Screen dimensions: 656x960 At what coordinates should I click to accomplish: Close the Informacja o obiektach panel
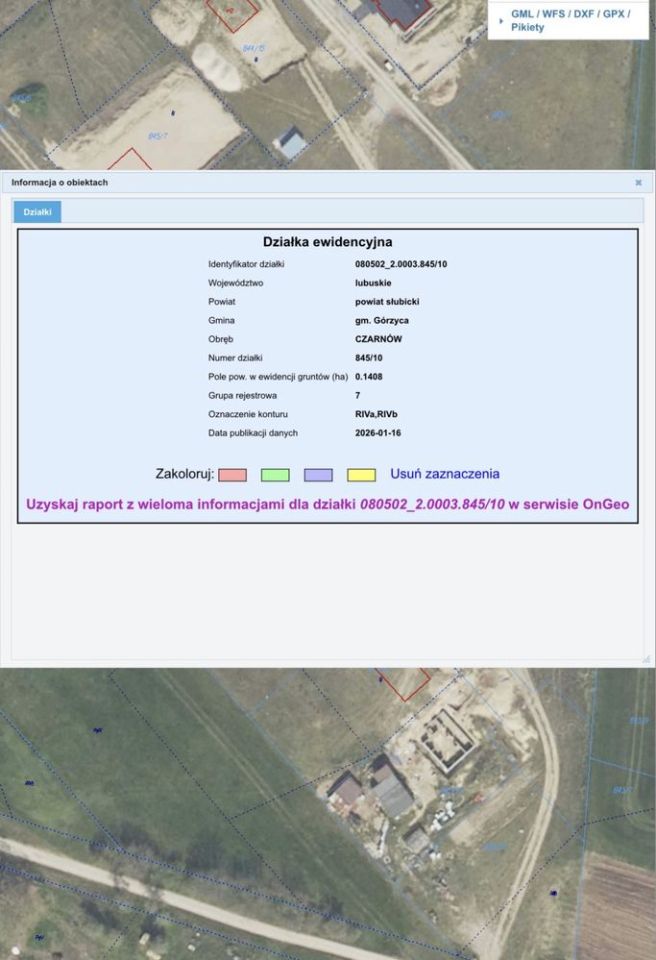tap(638, 182)
